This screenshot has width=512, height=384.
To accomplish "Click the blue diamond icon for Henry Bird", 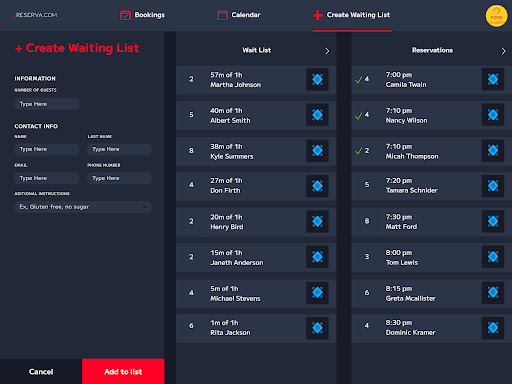I will click(x=317, y=221).
